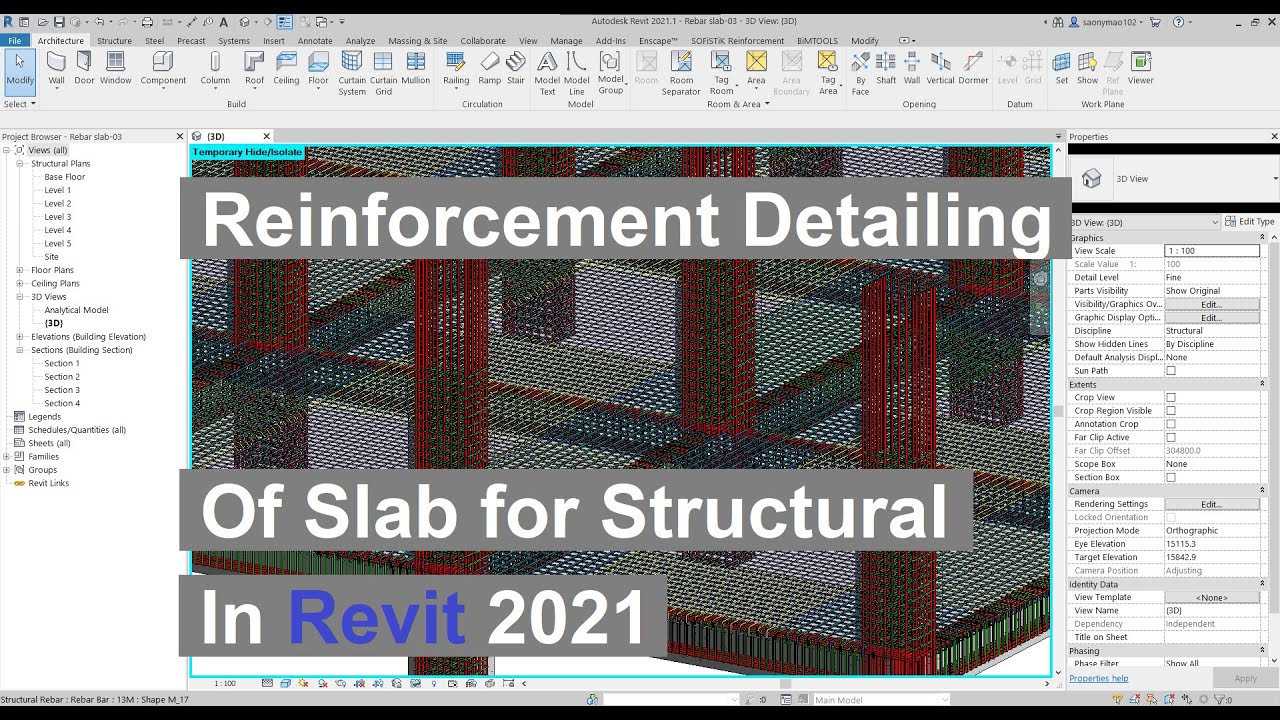Click the Print icon in quick access toolbar
This screenshot has width=1280, height=720.
[147, 21]
